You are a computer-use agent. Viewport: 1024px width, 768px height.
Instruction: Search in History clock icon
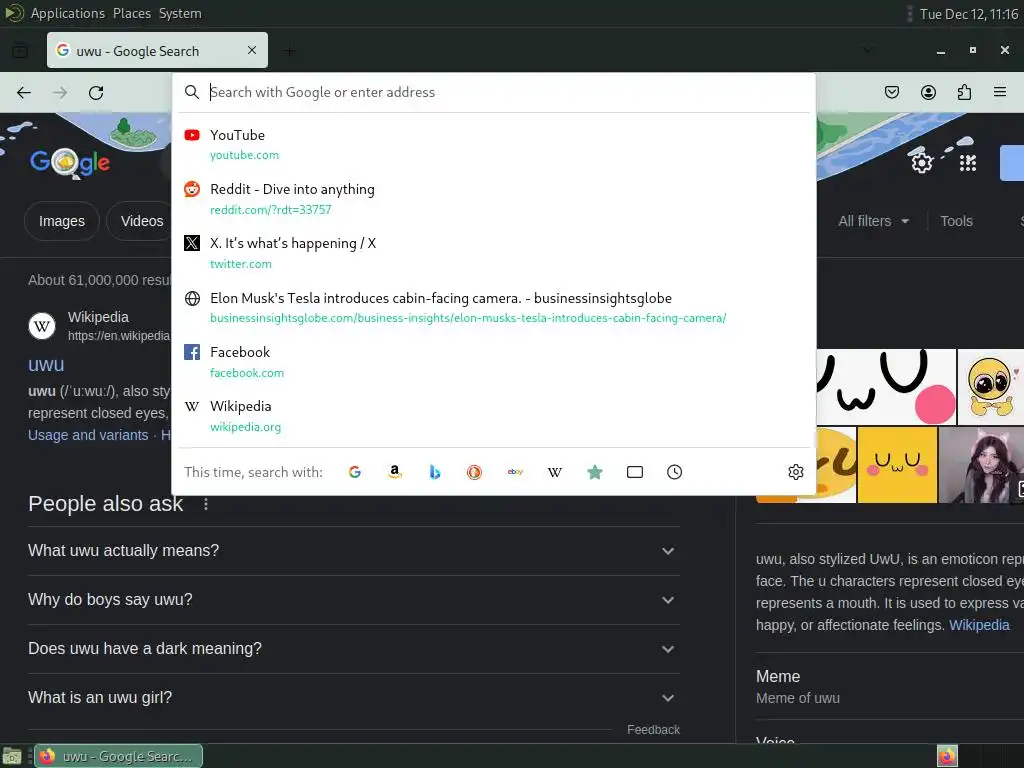[x=675, y=472]
